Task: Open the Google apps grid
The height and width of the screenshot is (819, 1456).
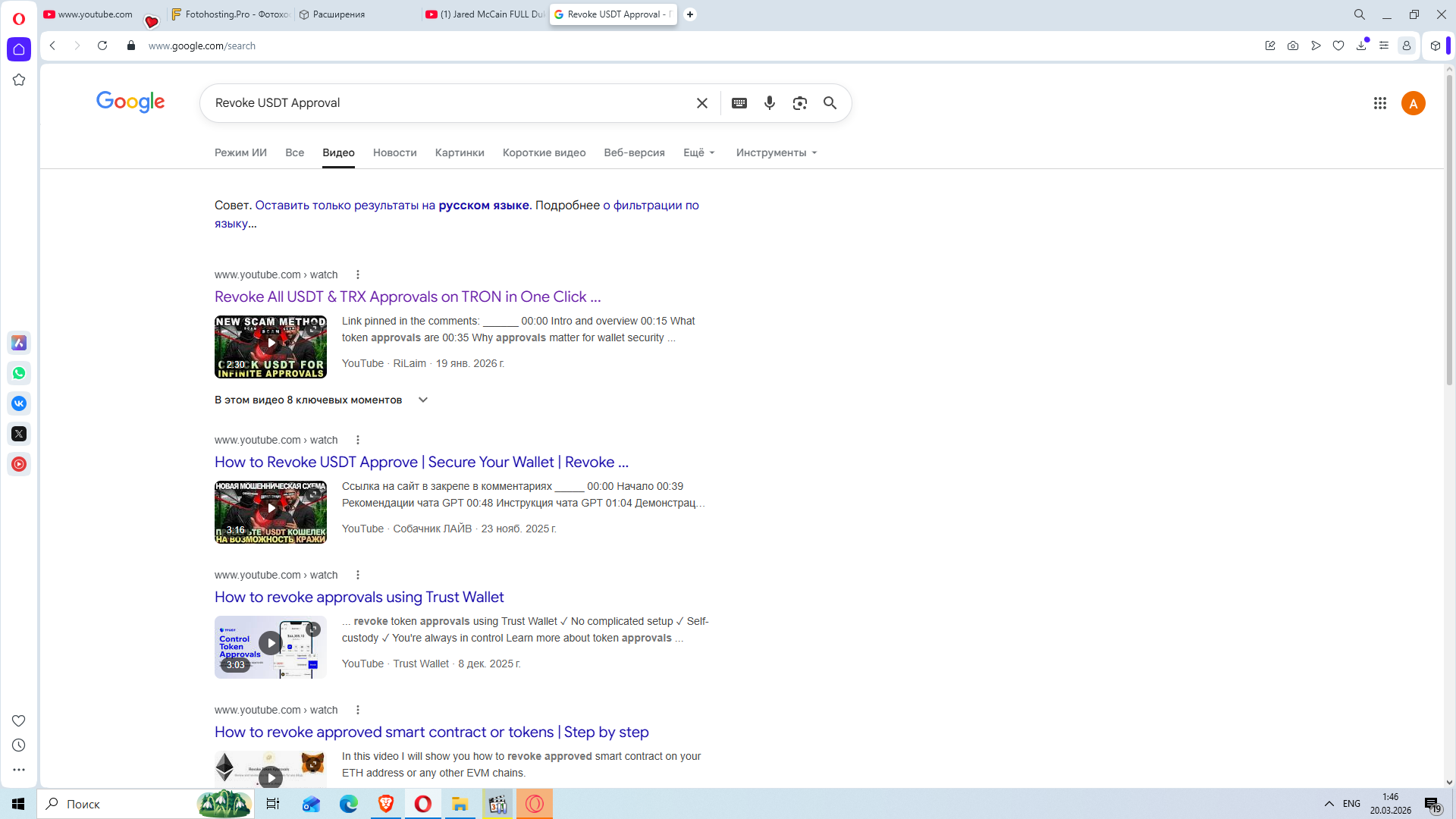Action: point(1379,103)
